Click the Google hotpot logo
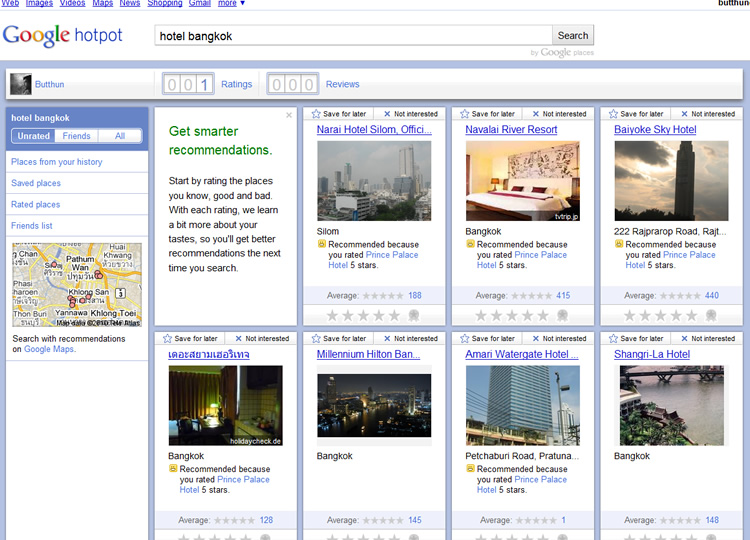The width and height of the screenshot is (750, 540). coord(63,35)
